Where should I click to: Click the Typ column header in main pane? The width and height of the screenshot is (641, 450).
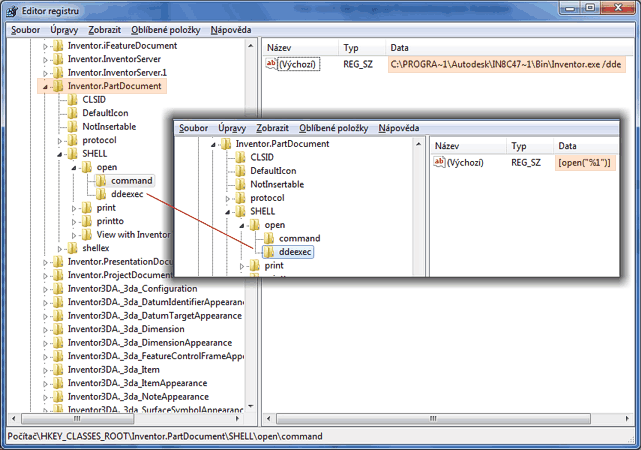pyautogui.click(x=362, y=48)
